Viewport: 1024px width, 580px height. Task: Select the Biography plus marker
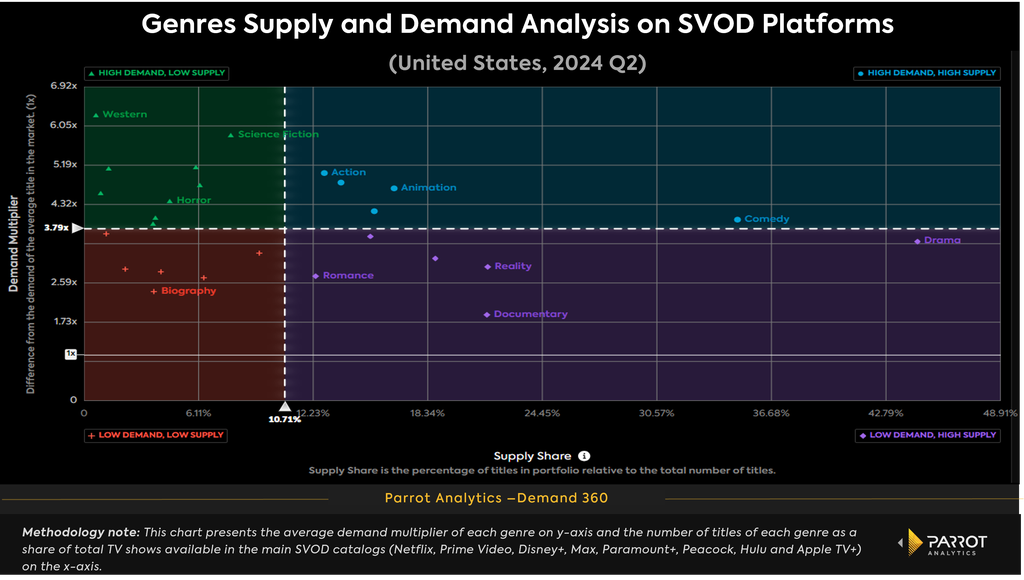(153, 291)
